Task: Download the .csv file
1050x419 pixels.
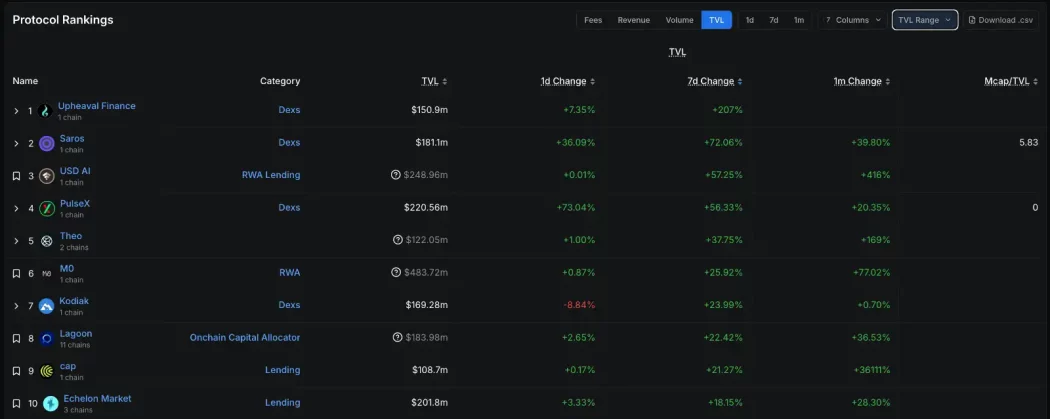Action: [x=1001, y=20]
